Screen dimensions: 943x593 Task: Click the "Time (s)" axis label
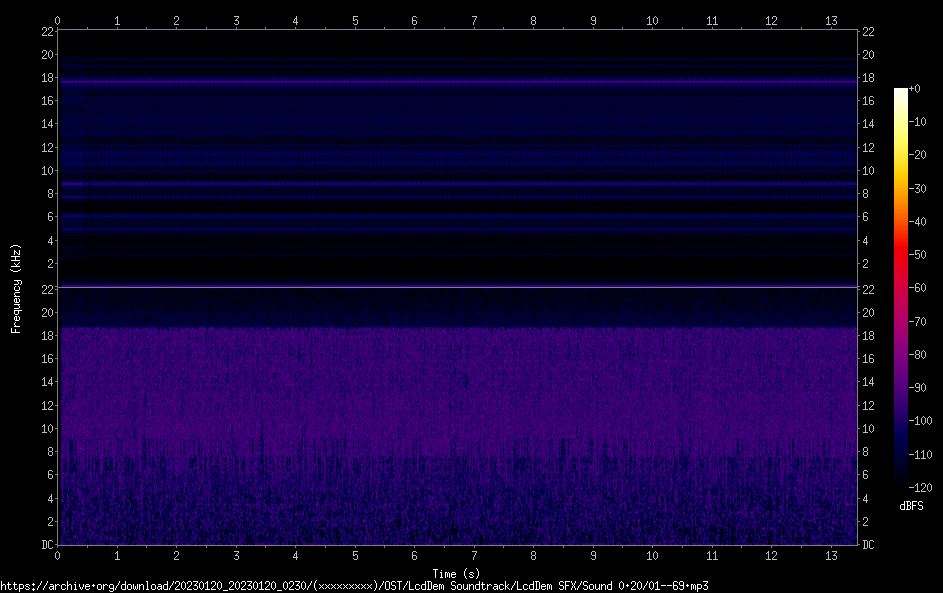456,573
